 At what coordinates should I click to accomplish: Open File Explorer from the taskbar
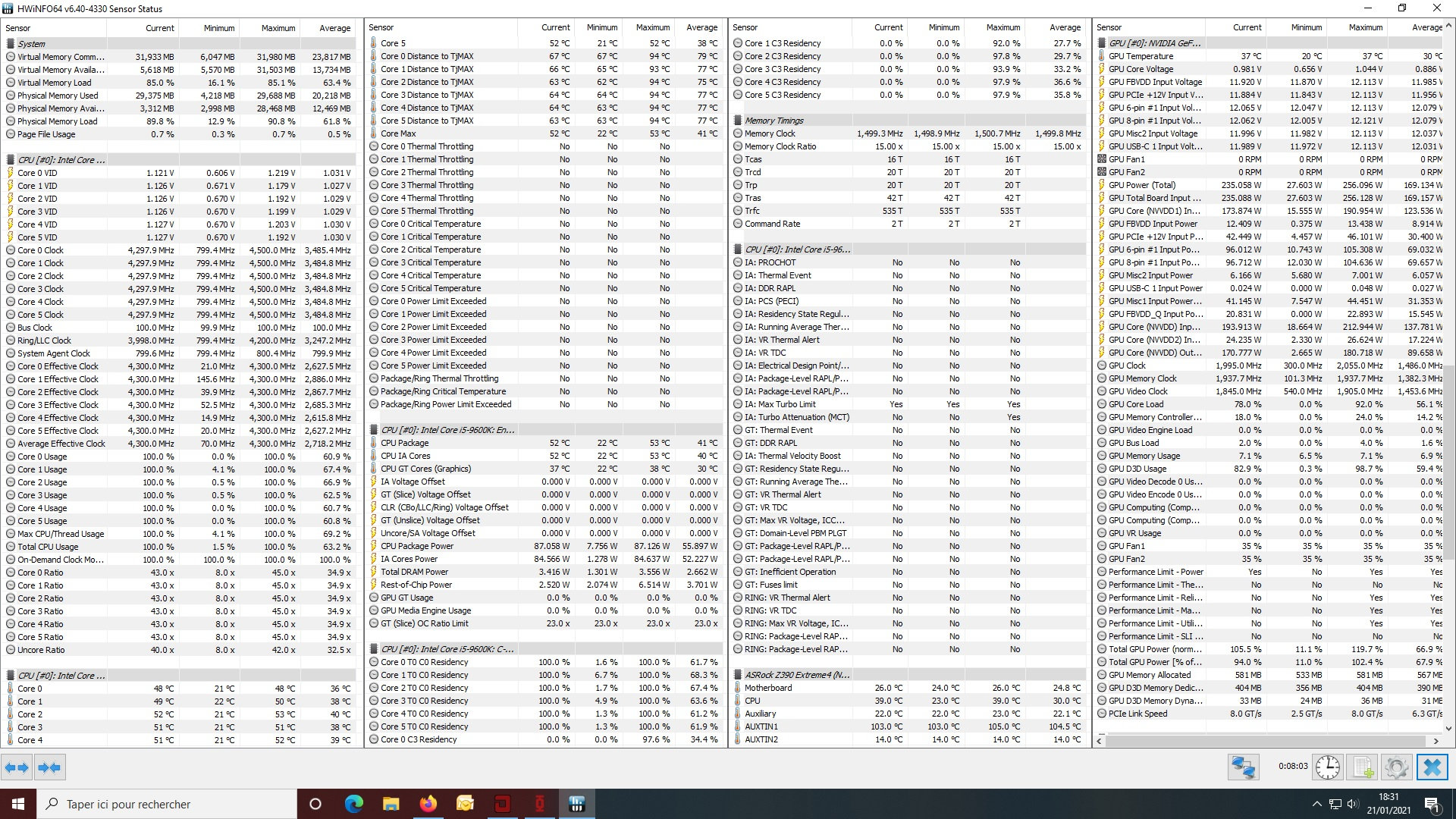point(391,804)
